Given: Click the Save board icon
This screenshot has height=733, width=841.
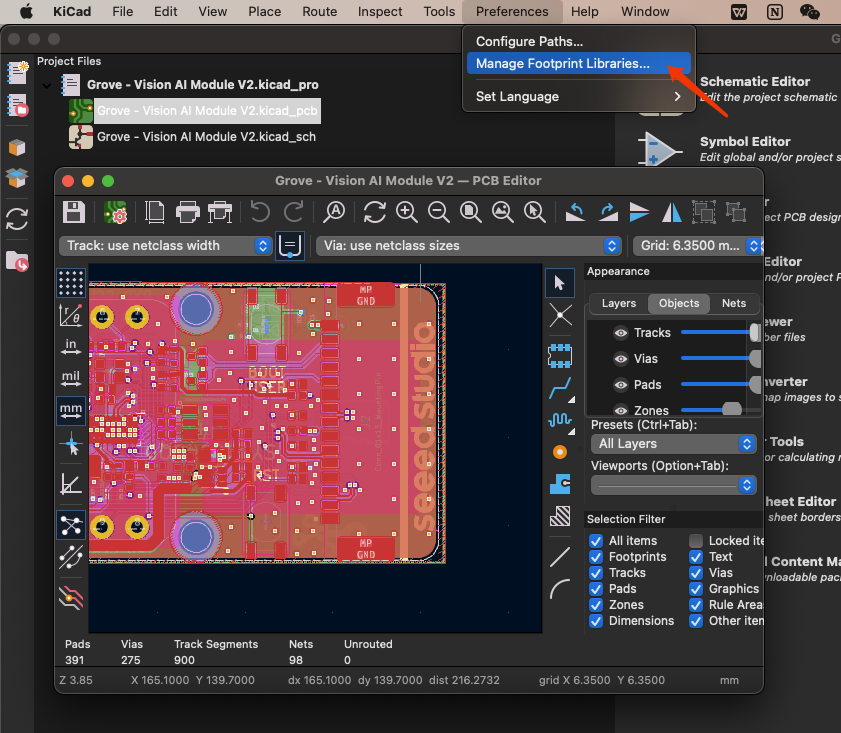Looking at the screenshot, I should pos(73,212).
